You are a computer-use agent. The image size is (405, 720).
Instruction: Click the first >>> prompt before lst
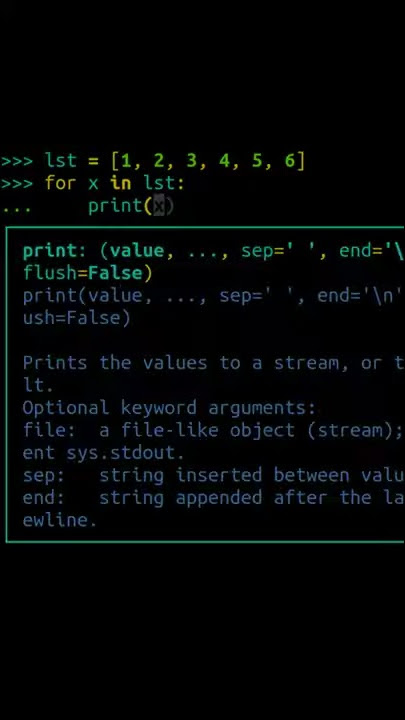point(17,161)
